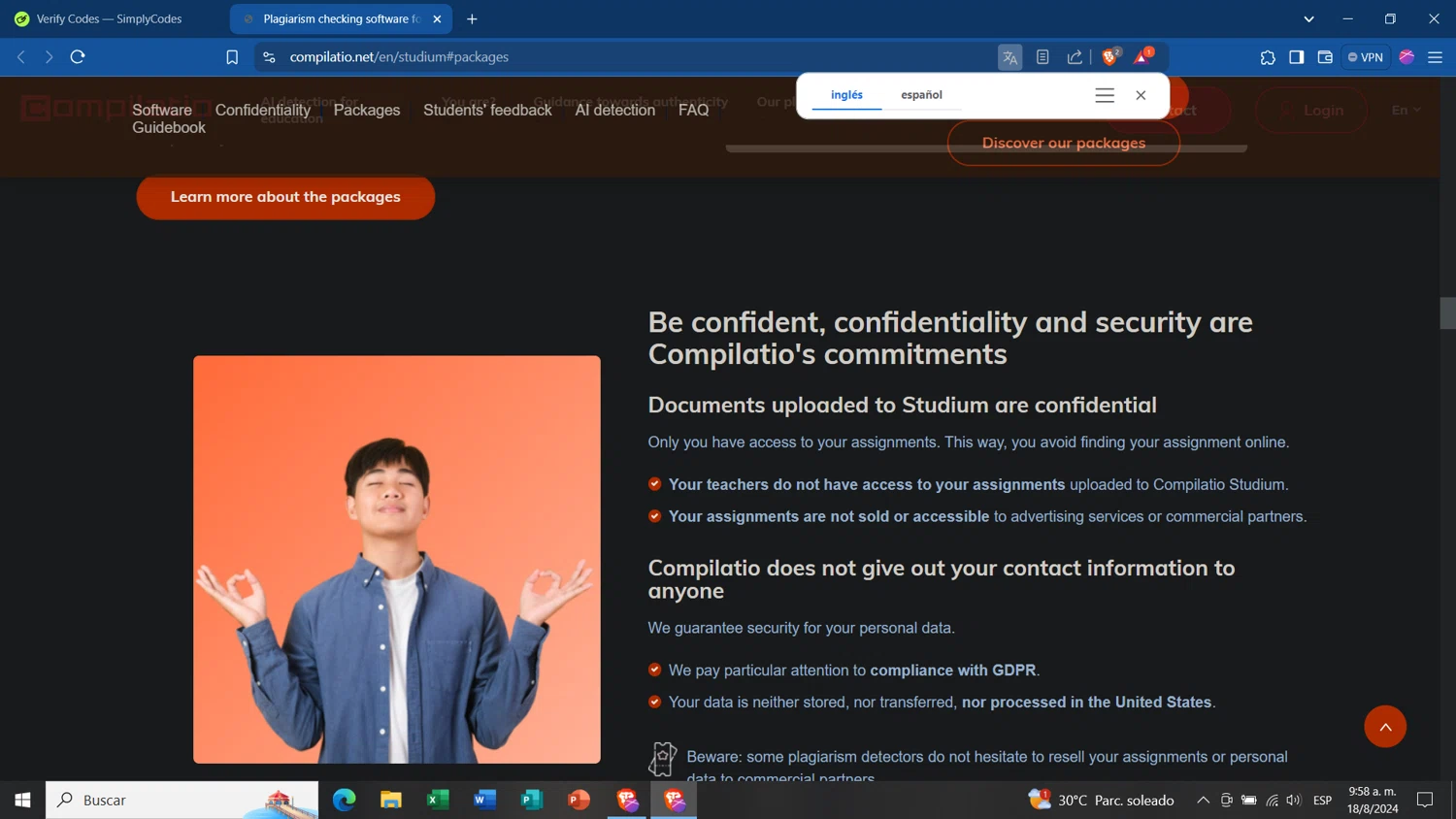
Task: Click the Wi-Fi network tray icon
Action: 1272,800
